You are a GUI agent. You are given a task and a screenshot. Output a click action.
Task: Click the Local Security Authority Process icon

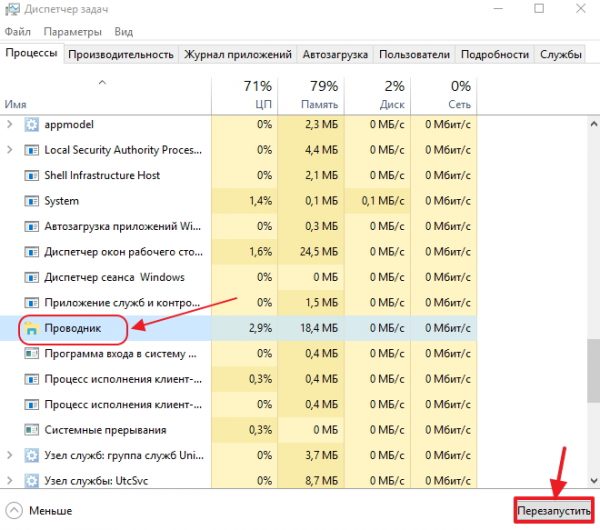tap(31, 150)
